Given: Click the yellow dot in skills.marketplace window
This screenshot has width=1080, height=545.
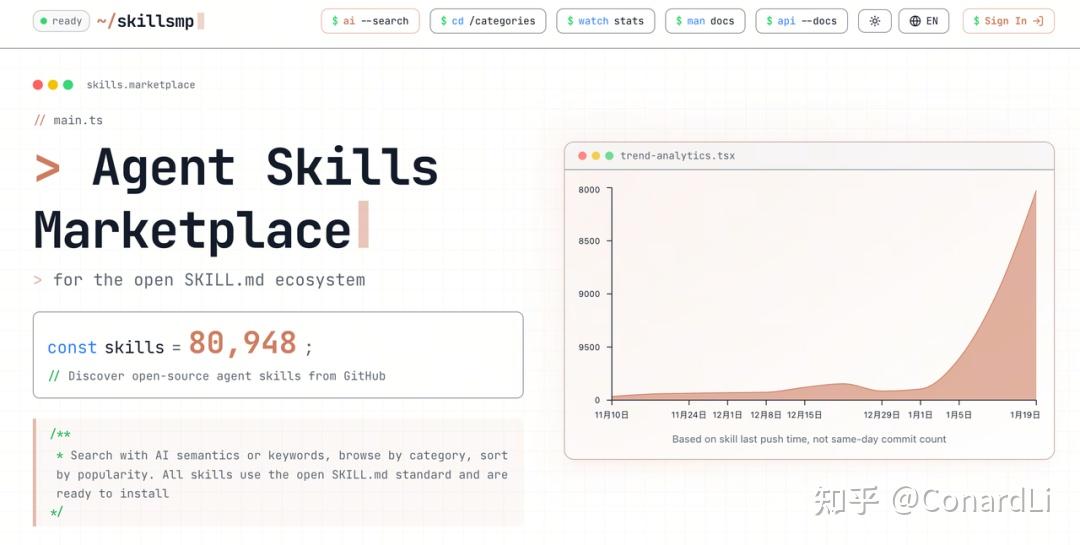Looking at the screenshot, I should pyautogui.click(x=53, y=85).
